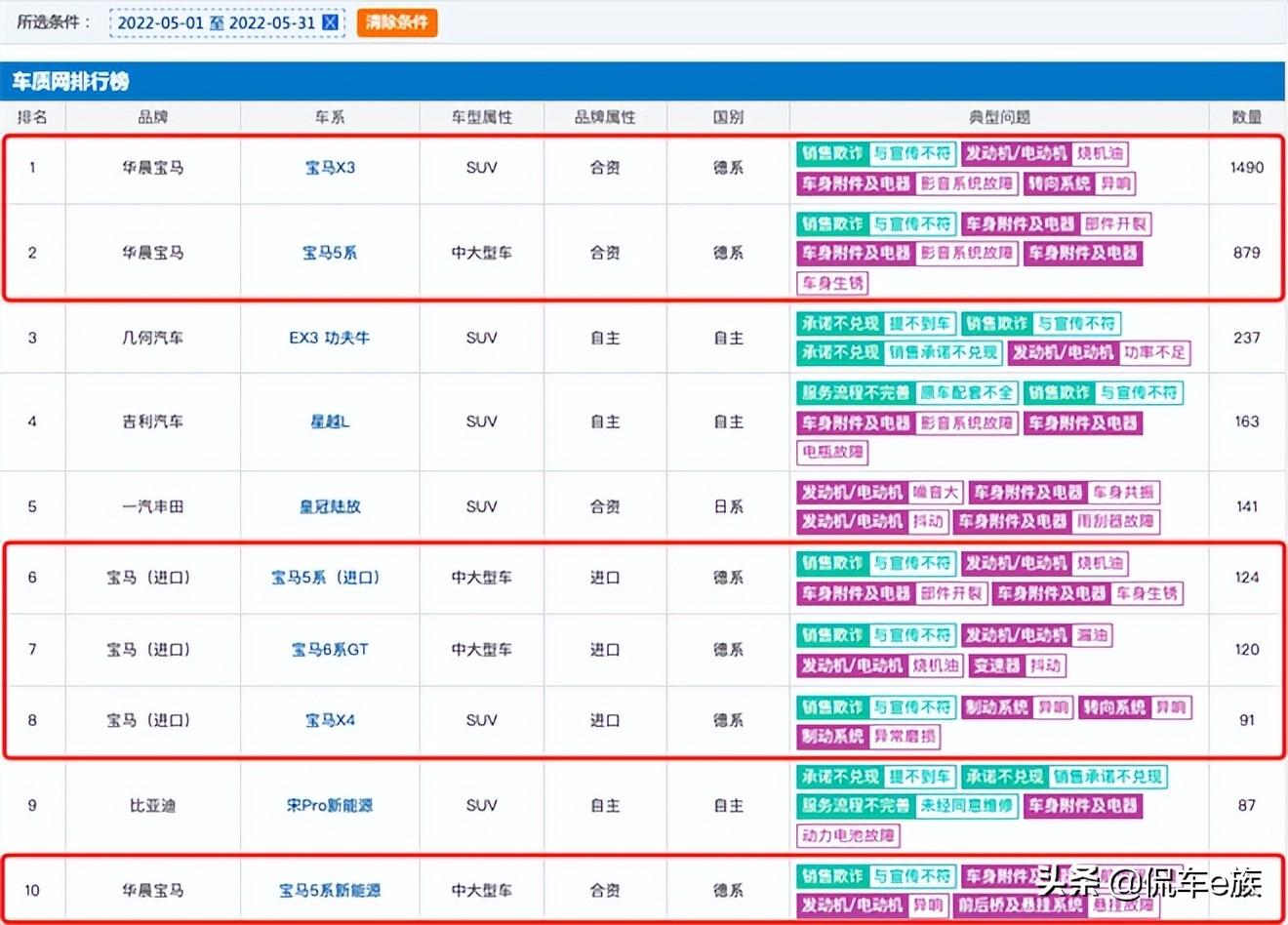Select the 烧机油 tag in 宝马X3 row
Viewport: 1288px width, 925px height.
coord(1100,153)
